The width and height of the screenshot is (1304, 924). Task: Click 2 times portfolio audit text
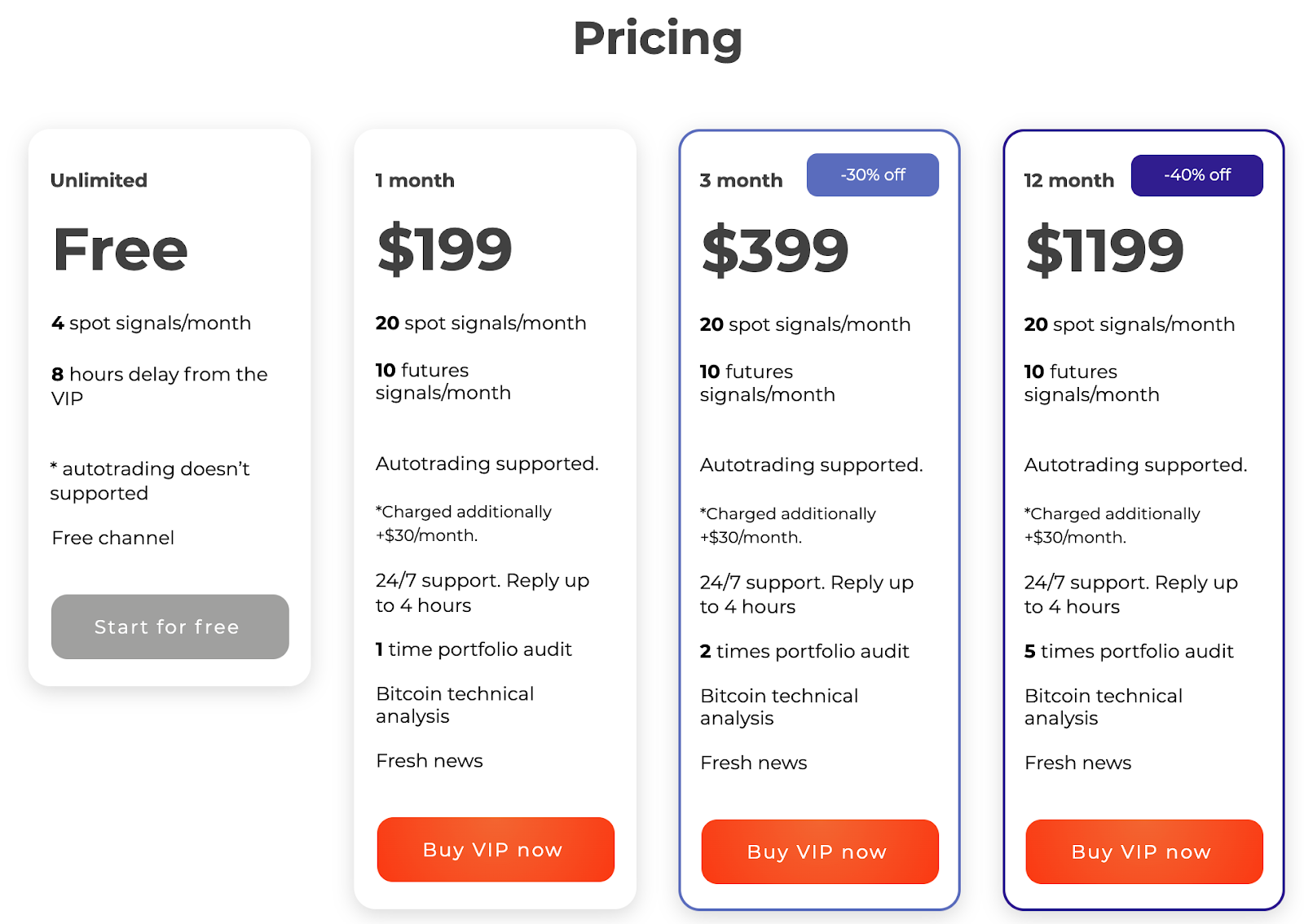pos(804,651)
